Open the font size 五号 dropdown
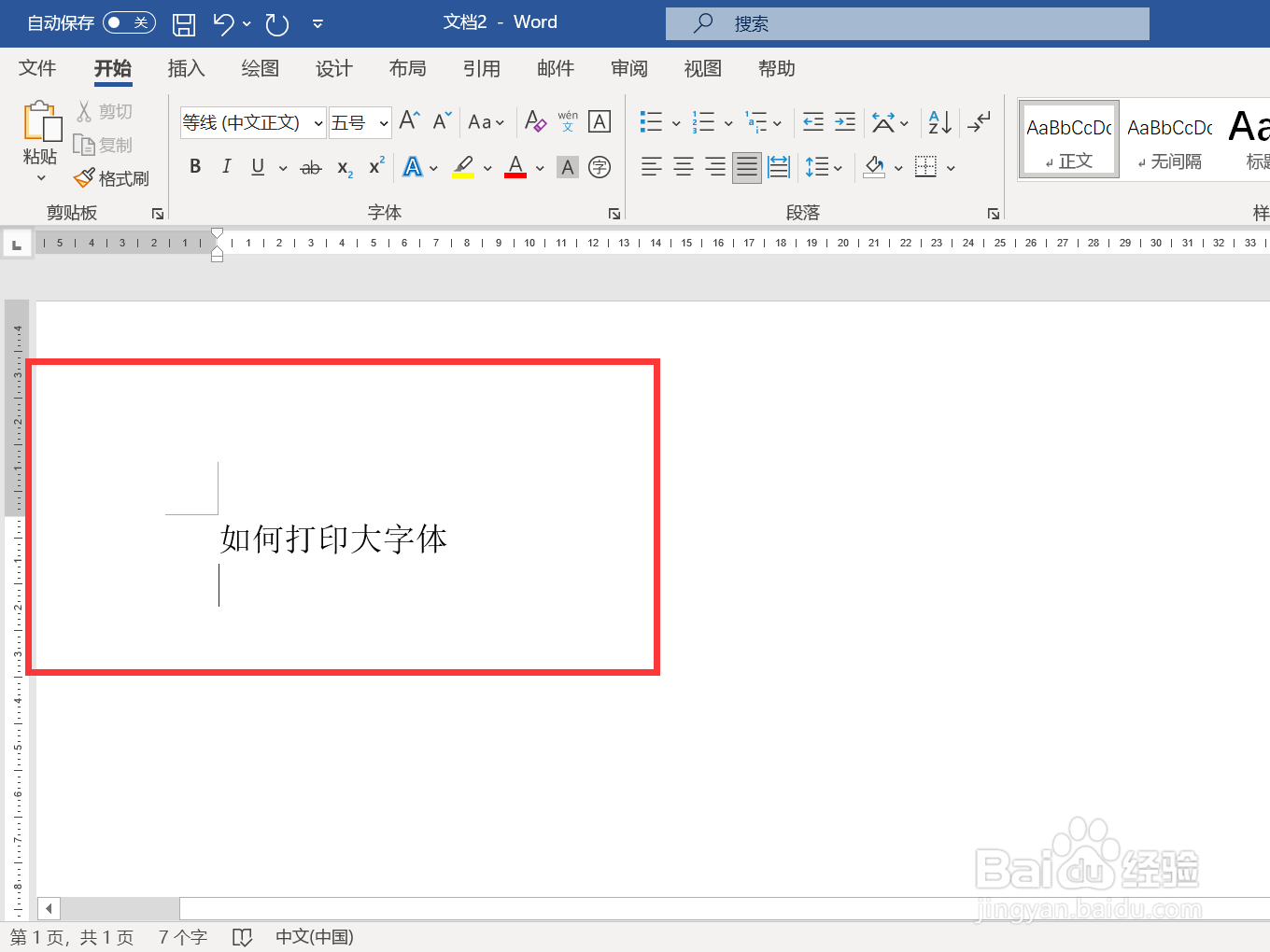 click(384, 123)
